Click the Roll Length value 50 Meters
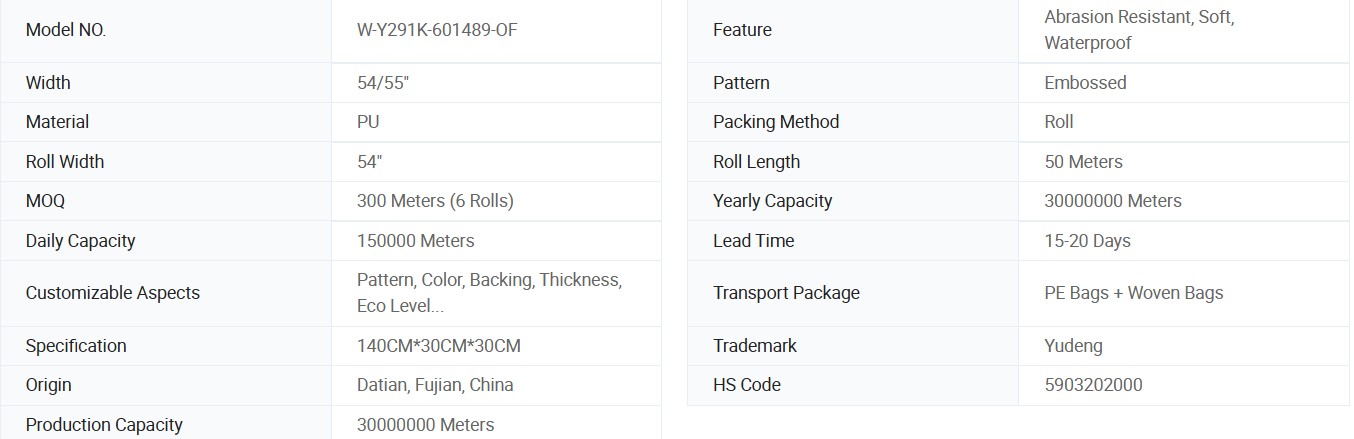This screenshot has width=1354, height=439. coord(1083,162)
